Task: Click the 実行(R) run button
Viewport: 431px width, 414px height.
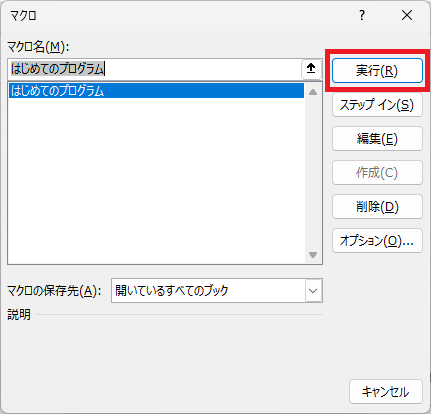Action: (x=377, y=71)
